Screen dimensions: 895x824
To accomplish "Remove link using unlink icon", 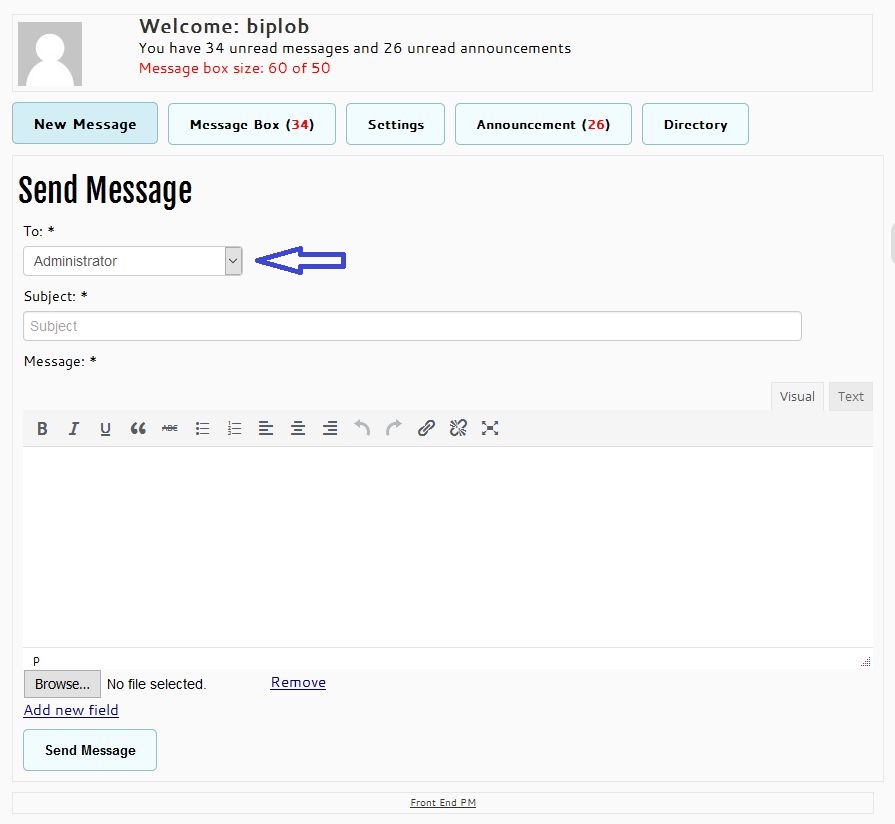I will [x=458, y=428].
